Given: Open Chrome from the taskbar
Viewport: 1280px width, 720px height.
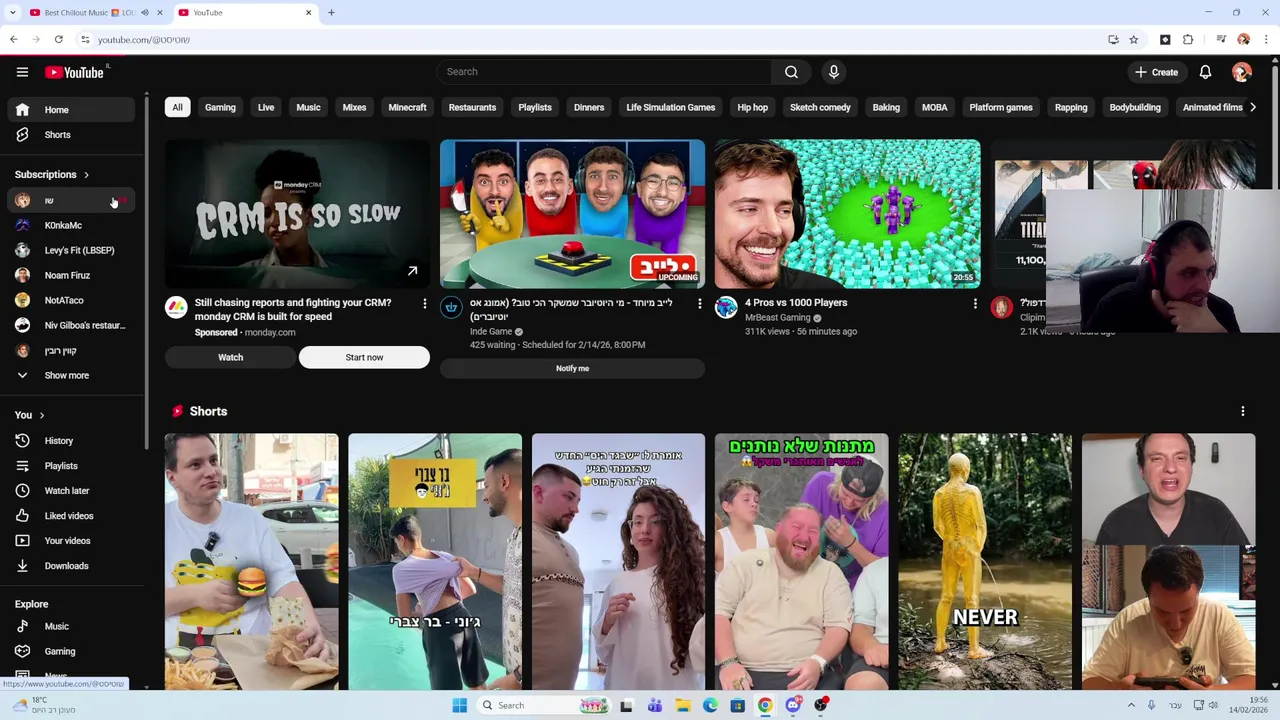Looking at the screenshot, I should (765, 705).
